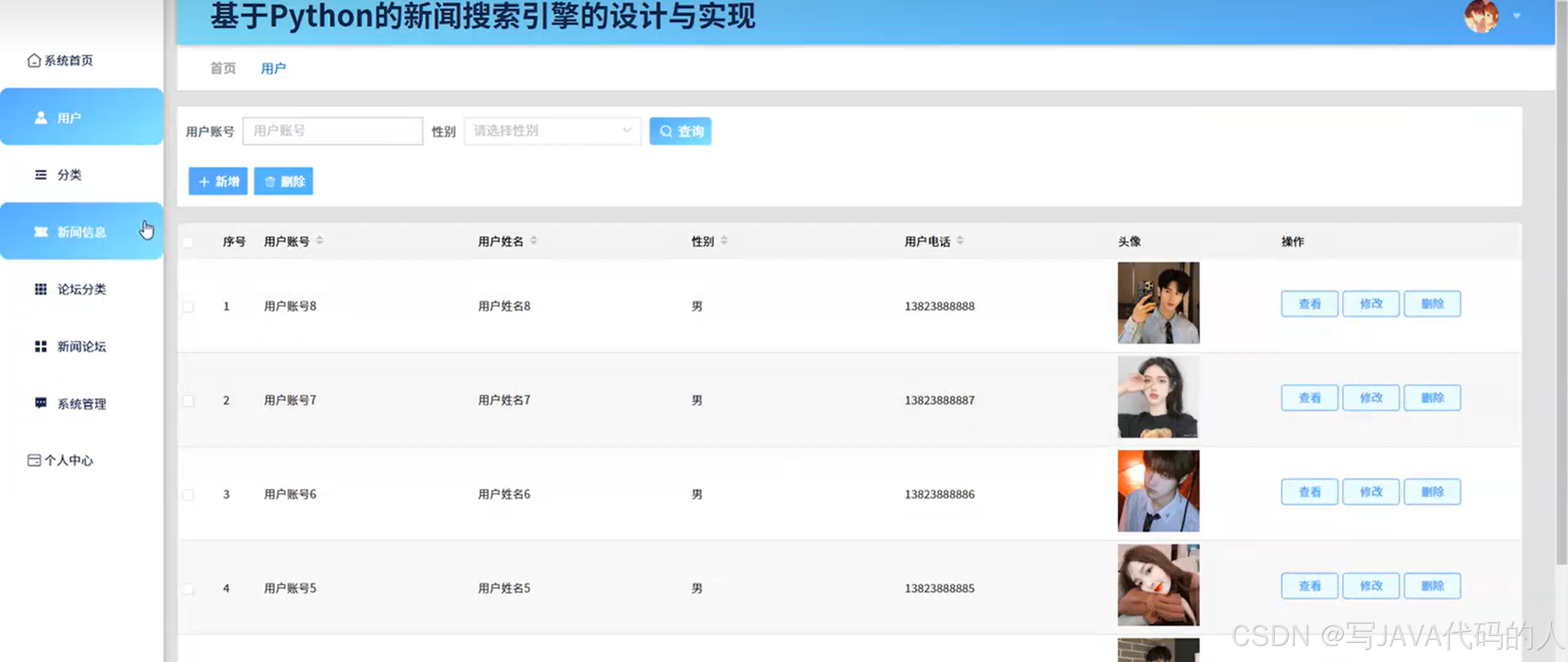
Task: Click the 用户姓名5 name cell
Action: click(504, 589)
